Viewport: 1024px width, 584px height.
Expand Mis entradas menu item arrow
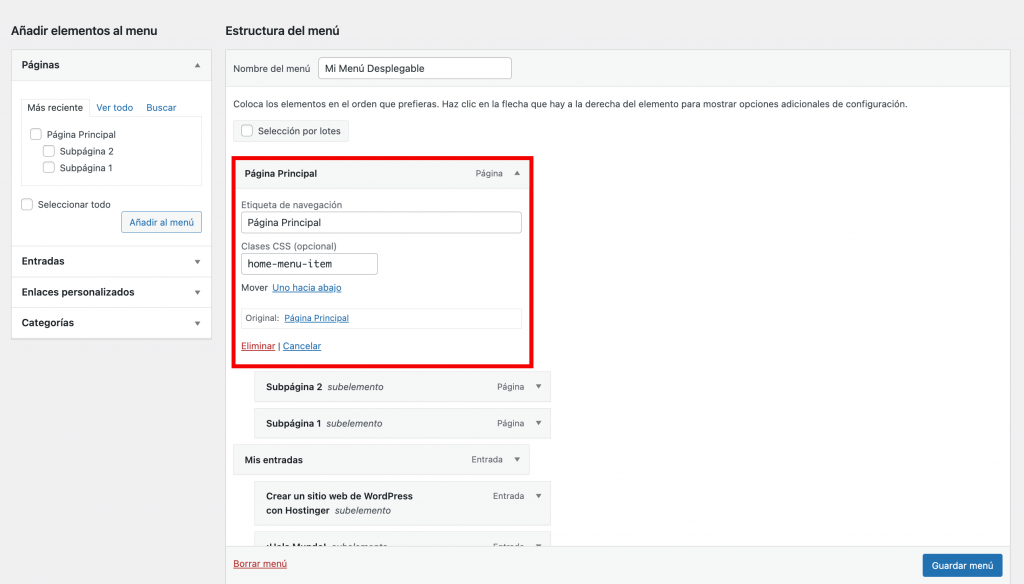click(x=517, y=460)
